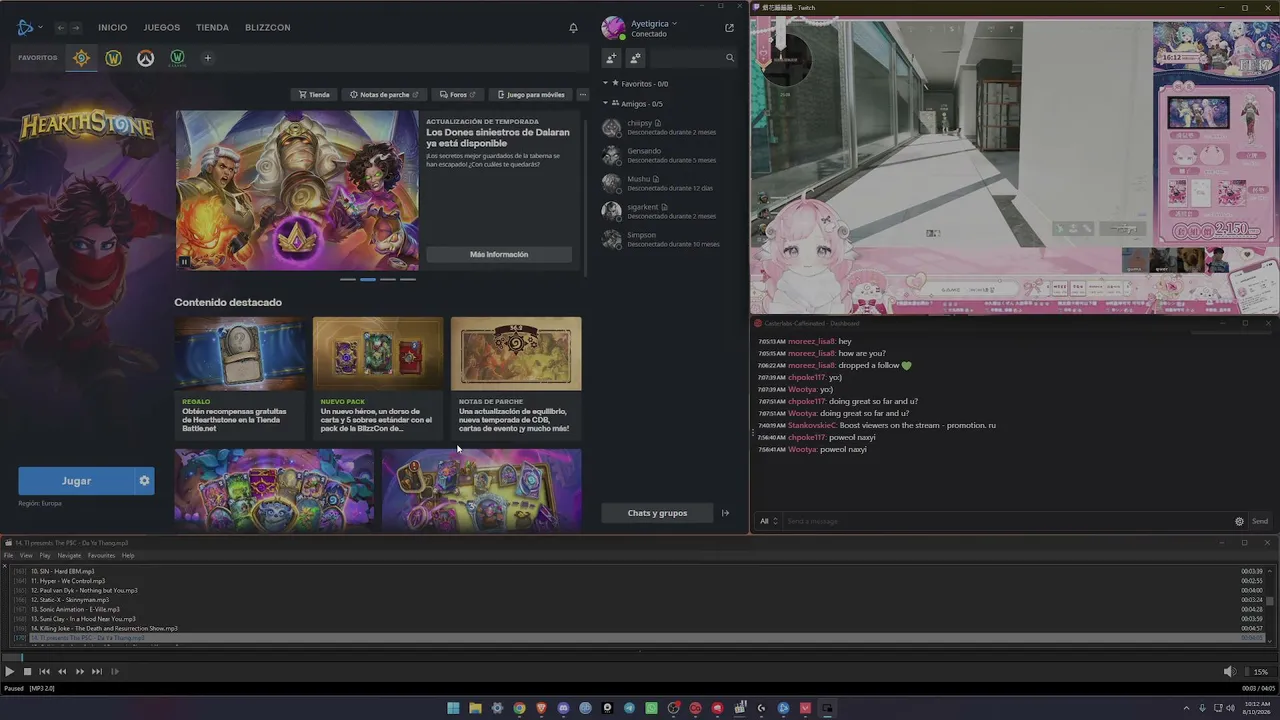Open game settings gear beside Jugar
Screen dimensions: 1280x720
144,481
